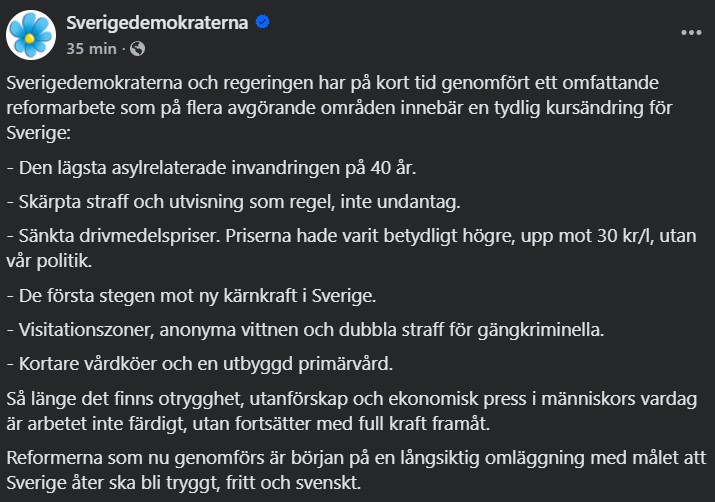Click the blue verified badge checkmark
The width and height of the screenshot is (715, 502).
[263, 21]
